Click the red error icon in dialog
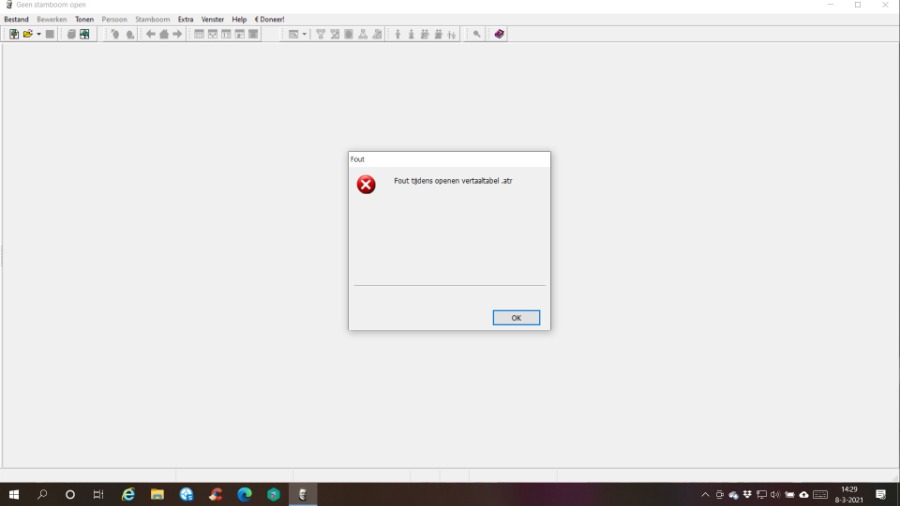900x506 pixels. 366,184
